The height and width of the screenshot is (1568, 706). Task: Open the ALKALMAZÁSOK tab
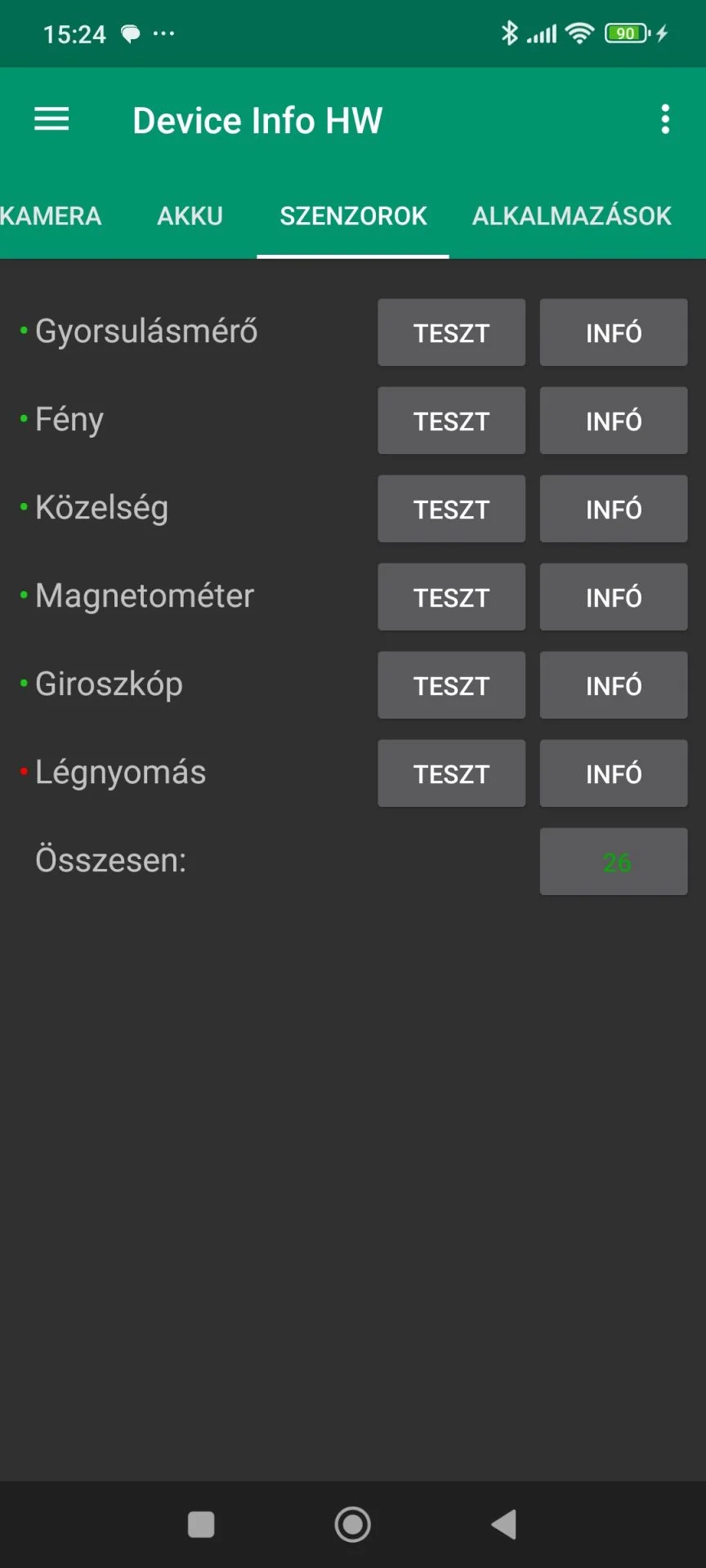click(571, 216)
